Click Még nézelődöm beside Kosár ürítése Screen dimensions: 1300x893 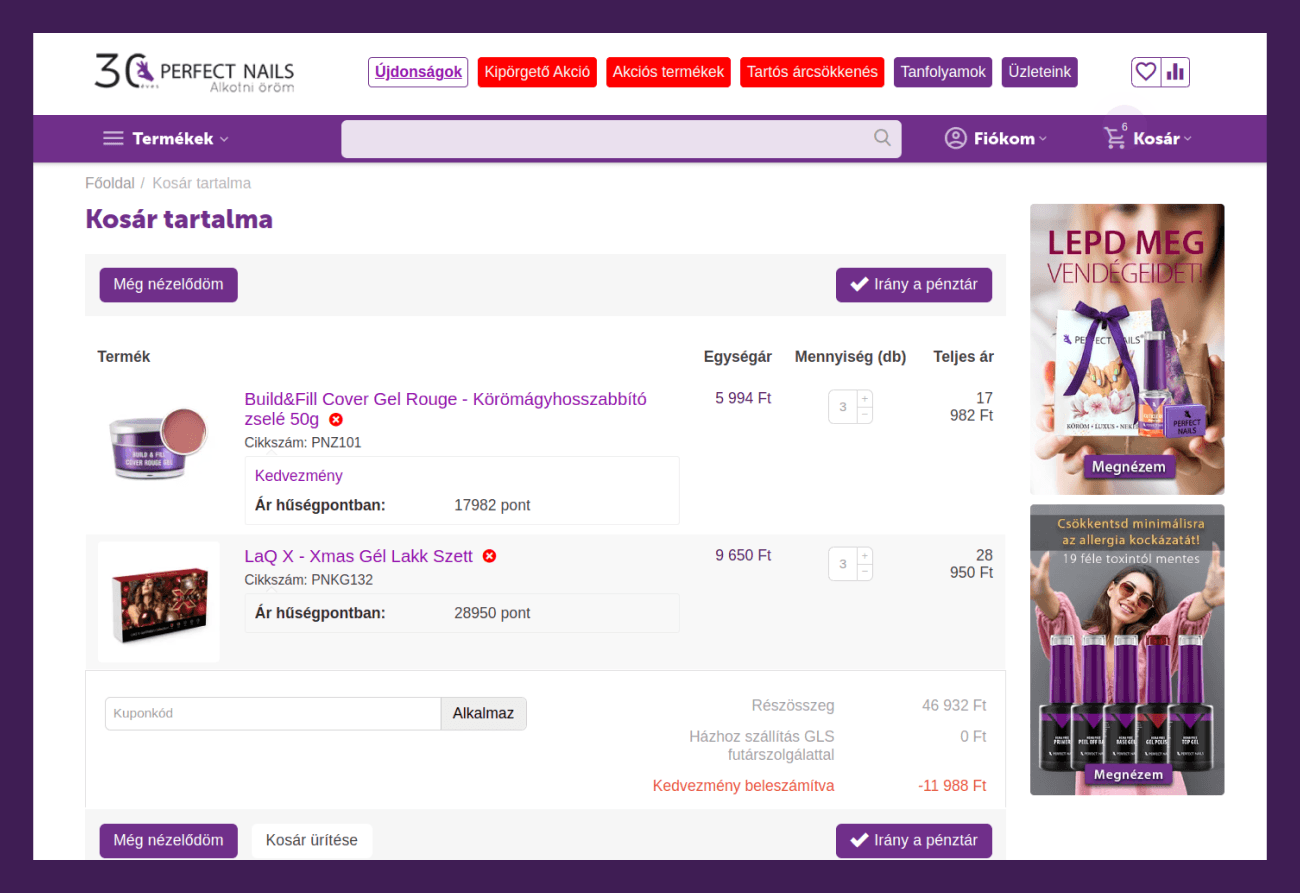click(168, 840)
